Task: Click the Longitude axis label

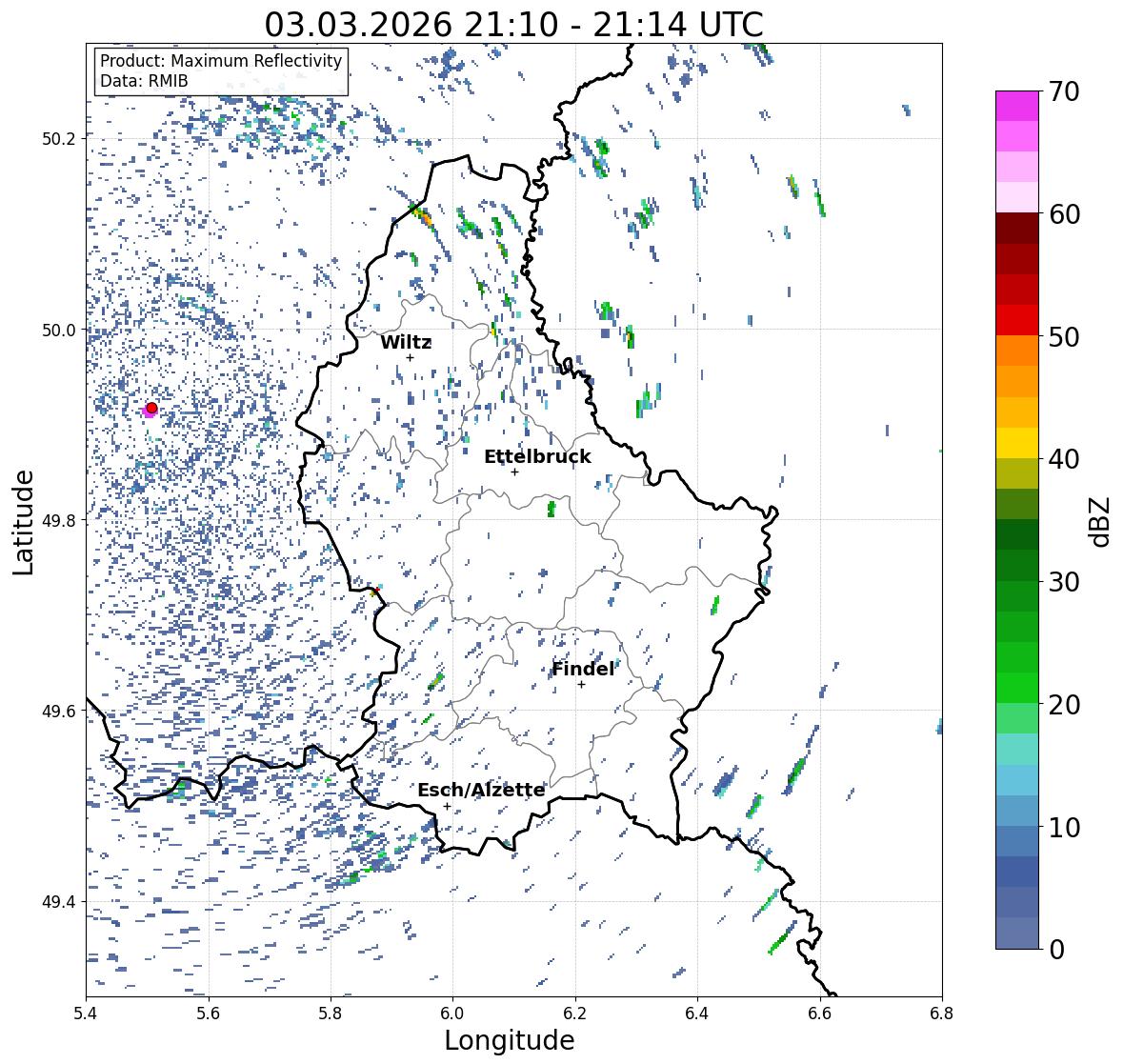Action: tap(510, 1040)
